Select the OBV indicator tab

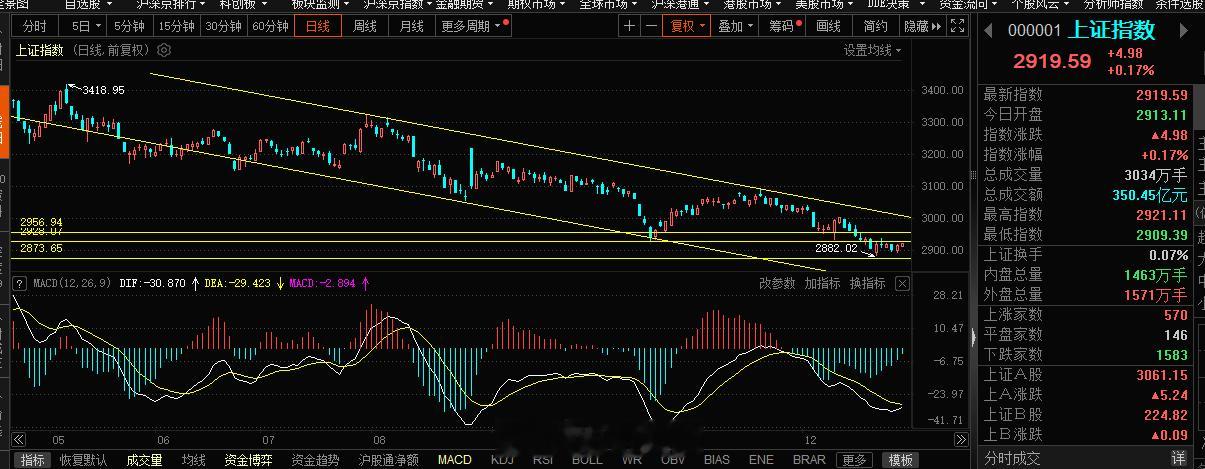pos(673,460)
